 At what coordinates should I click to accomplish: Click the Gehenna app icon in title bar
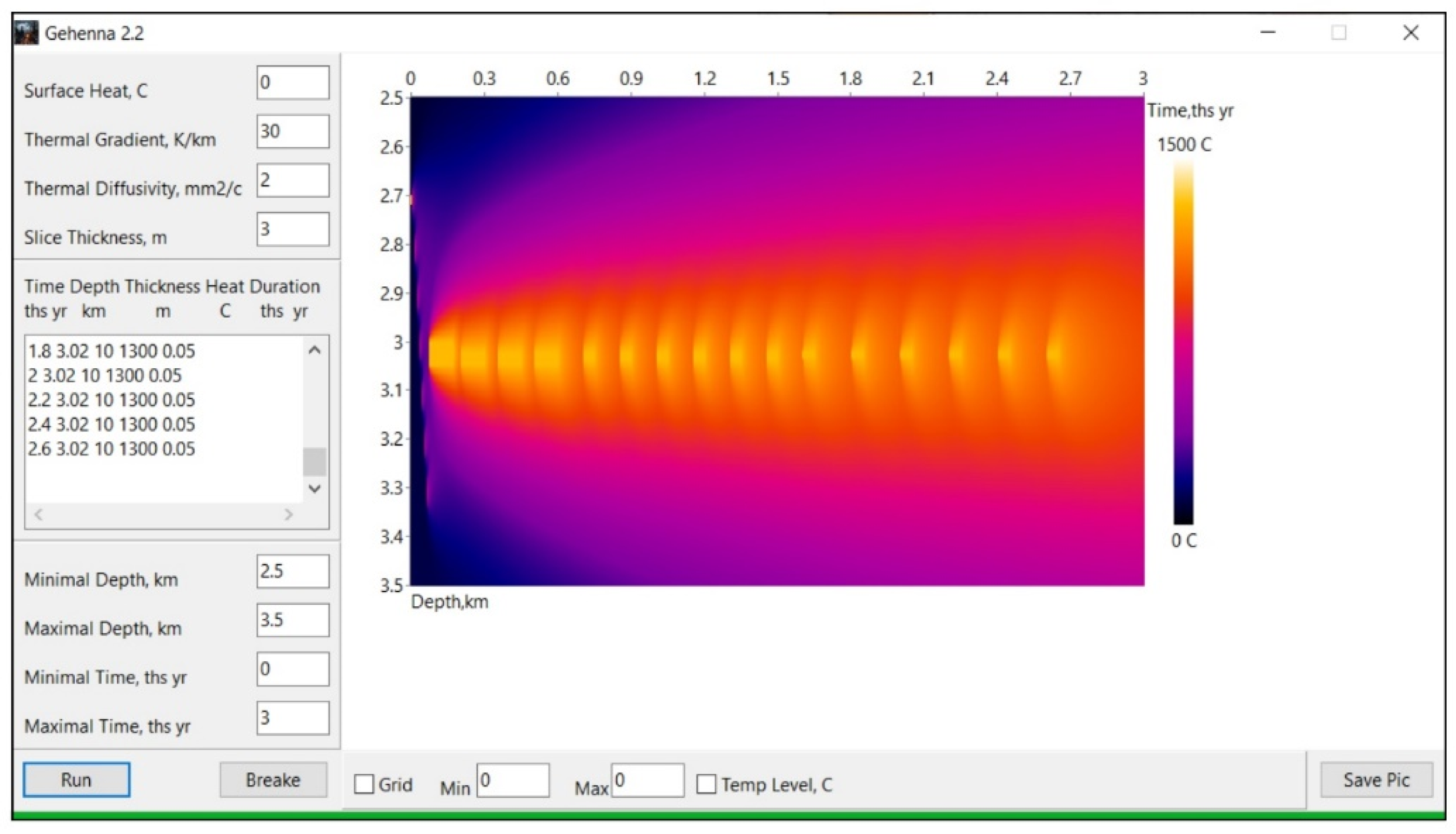[x=26, y=33]
